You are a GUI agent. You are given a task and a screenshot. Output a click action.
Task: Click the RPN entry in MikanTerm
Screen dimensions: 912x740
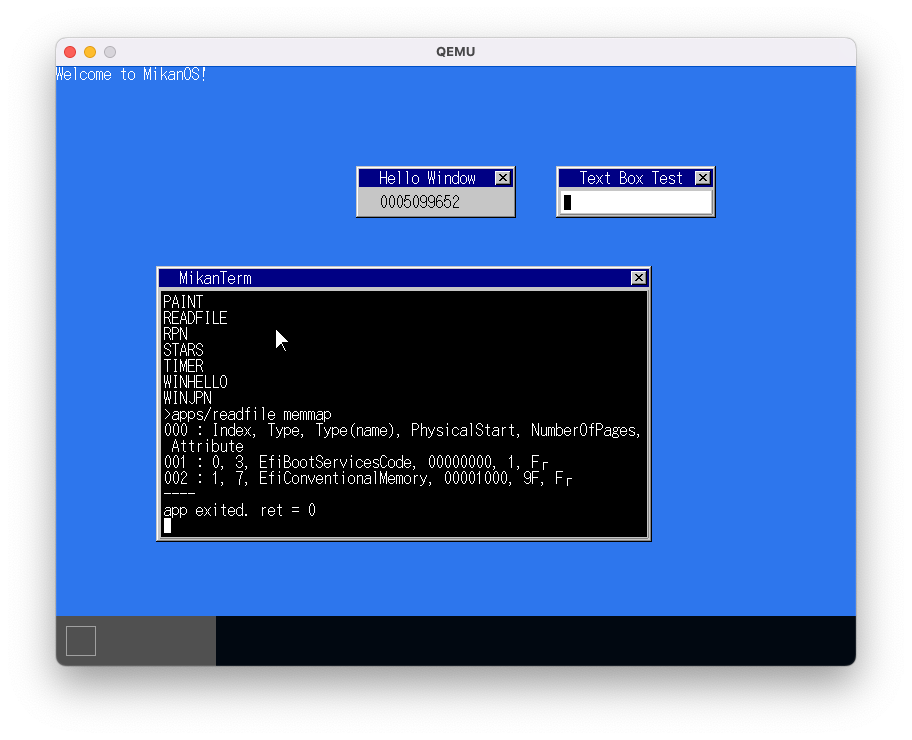(x=176, y=334)
